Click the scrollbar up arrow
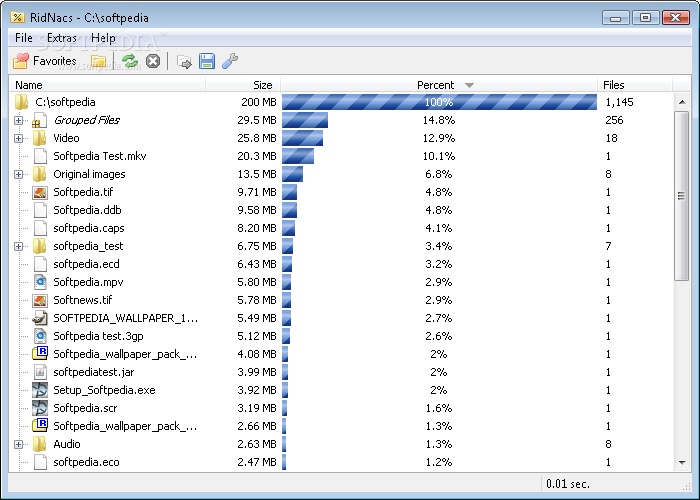The height and width of the screenshot is (500, 700). tap(682, 102)
